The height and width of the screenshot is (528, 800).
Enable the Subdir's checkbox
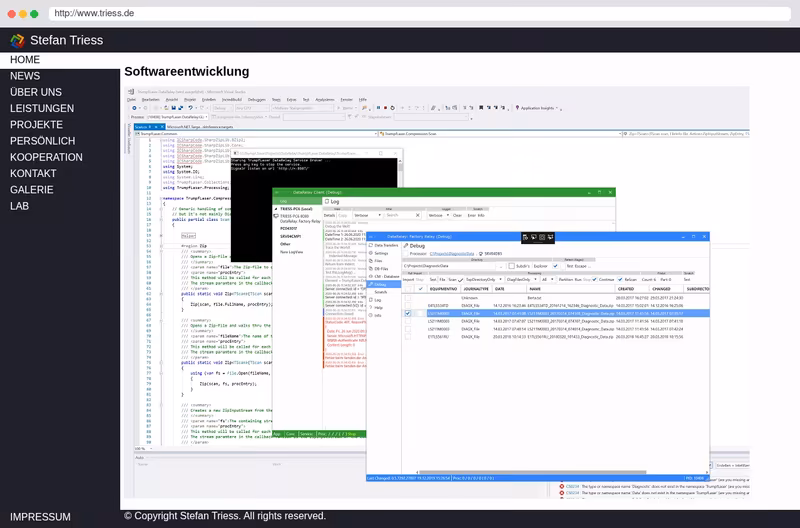pos(511,266)
